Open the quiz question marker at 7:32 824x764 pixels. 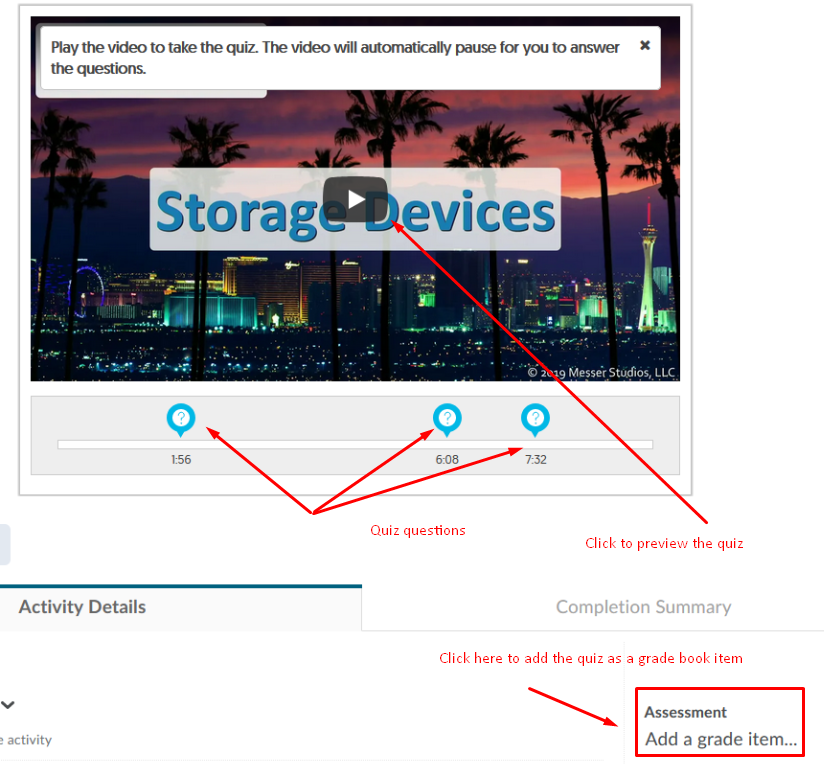point(535,418)
